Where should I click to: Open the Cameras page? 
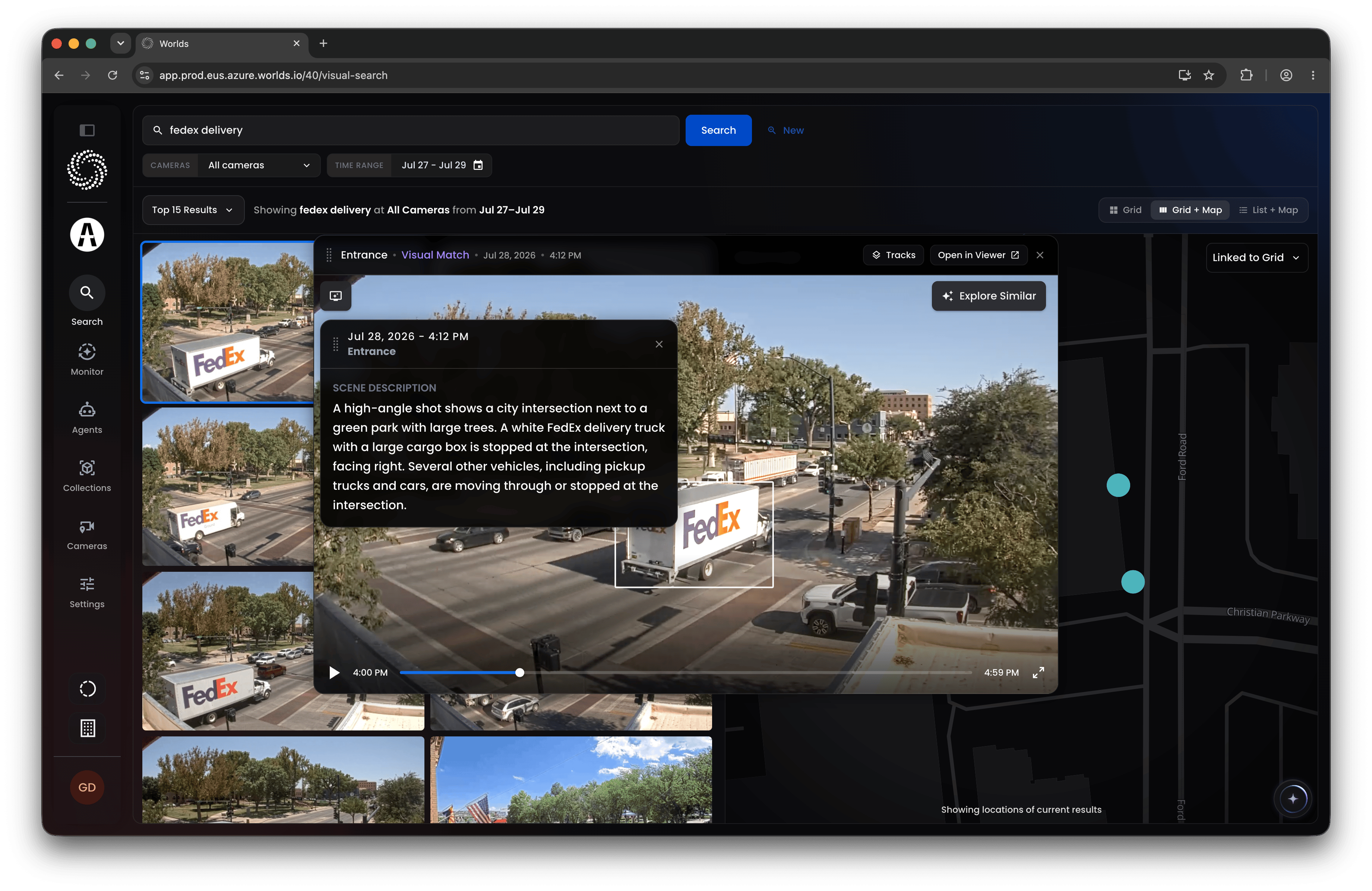tap(87, 534)
